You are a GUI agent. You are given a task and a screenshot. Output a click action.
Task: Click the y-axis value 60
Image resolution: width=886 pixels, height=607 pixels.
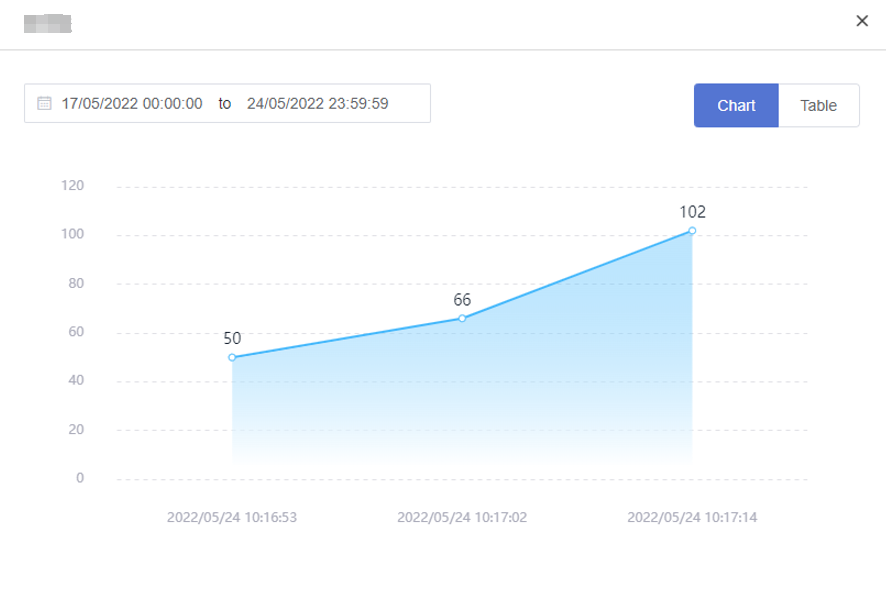76,332
